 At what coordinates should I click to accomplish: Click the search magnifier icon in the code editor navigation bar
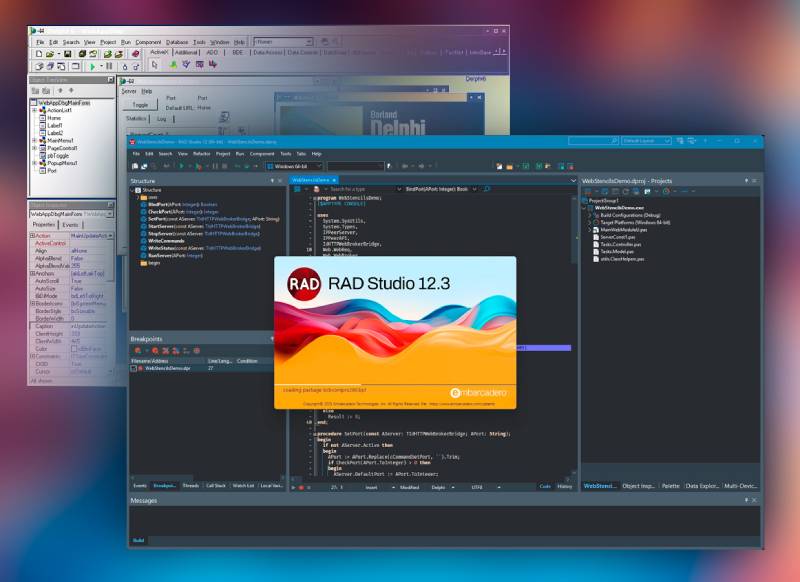point(487,189)
